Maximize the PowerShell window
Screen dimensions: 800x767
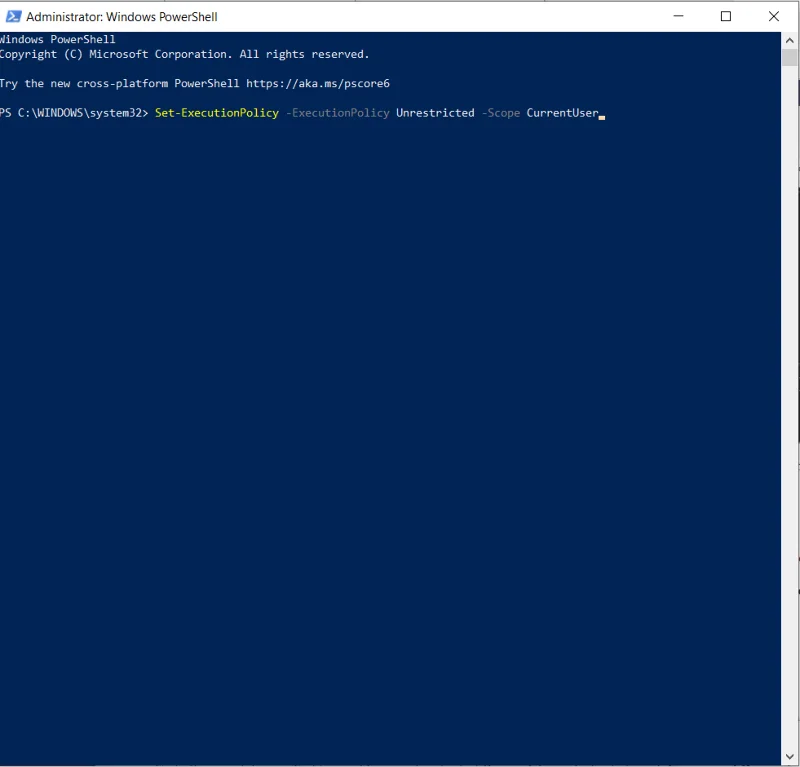(x=727, y=16)
